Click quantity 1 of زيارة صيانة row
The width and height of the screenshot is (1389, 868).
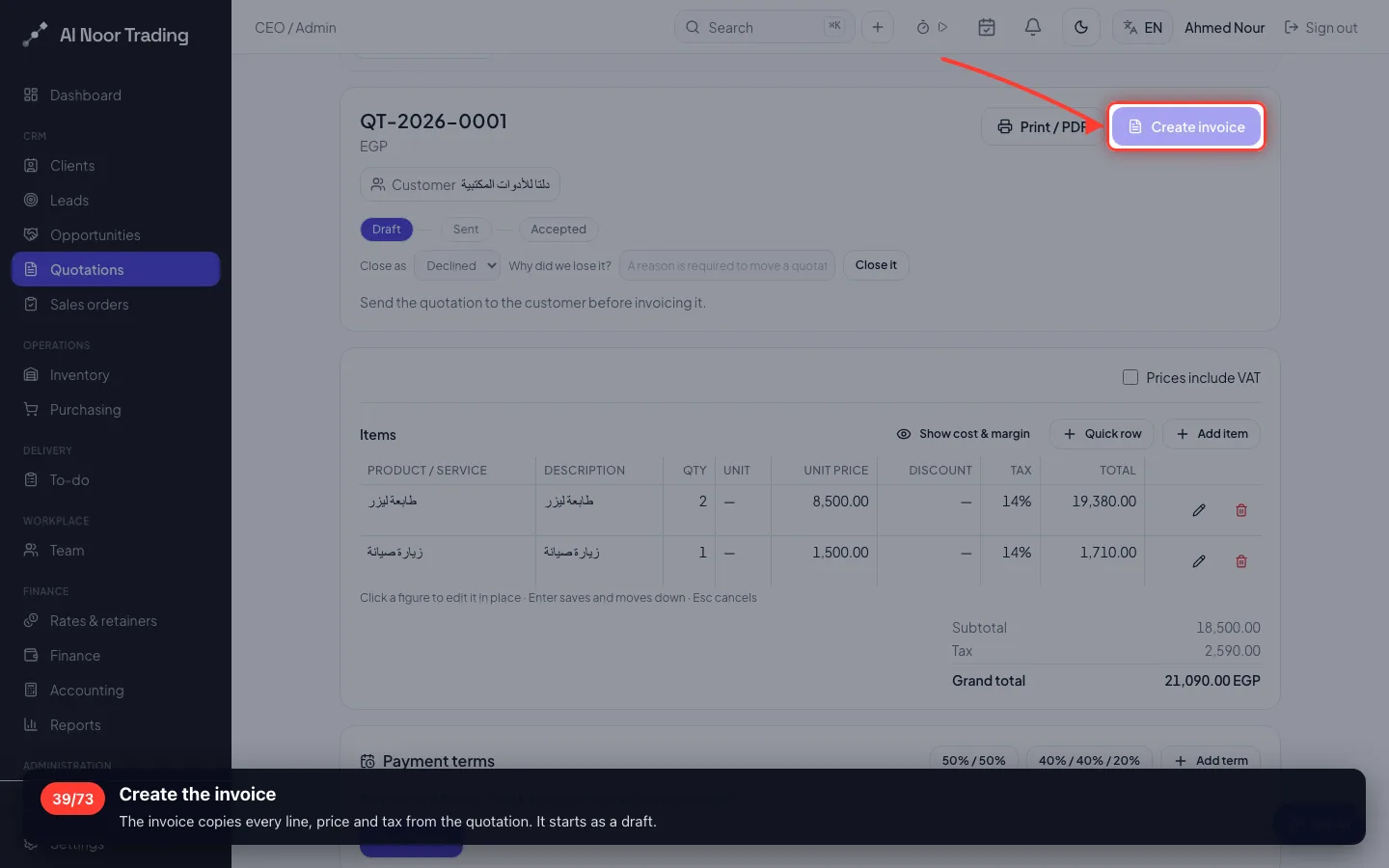coord(702,553)
